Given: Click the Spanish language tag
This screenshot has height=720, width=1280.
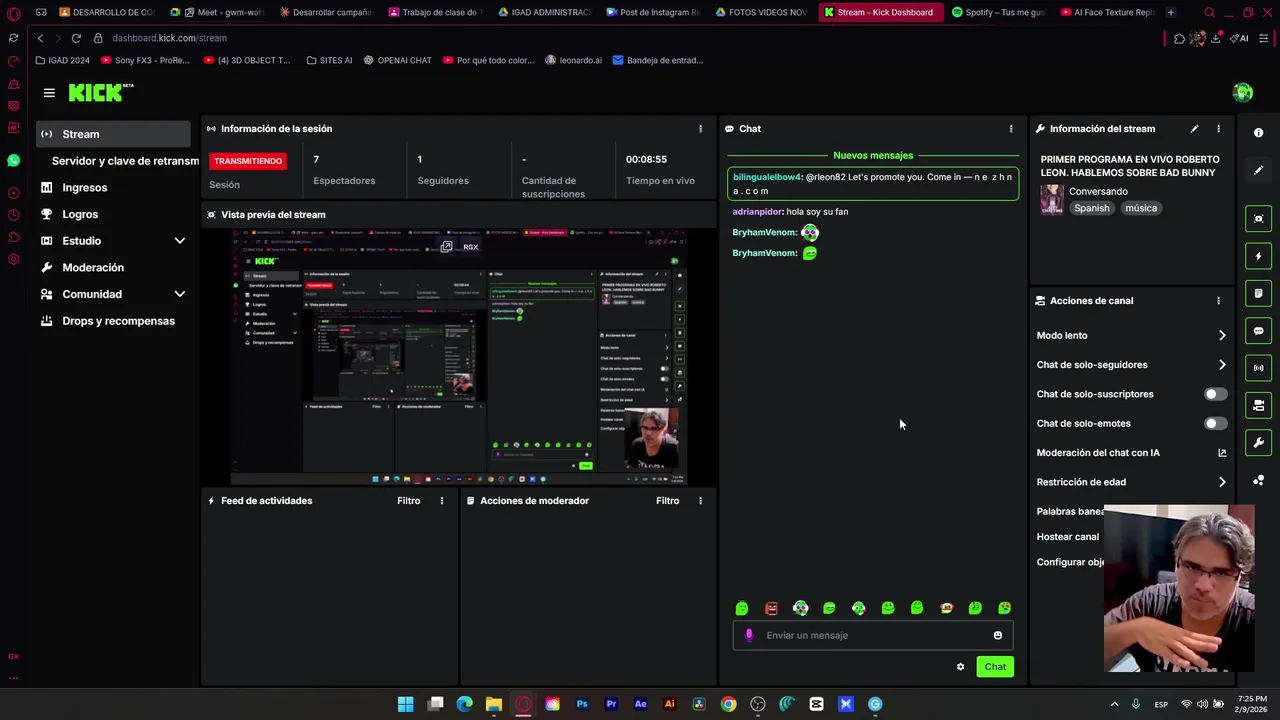Looking at the screenshot, I should coord(1091,208).
